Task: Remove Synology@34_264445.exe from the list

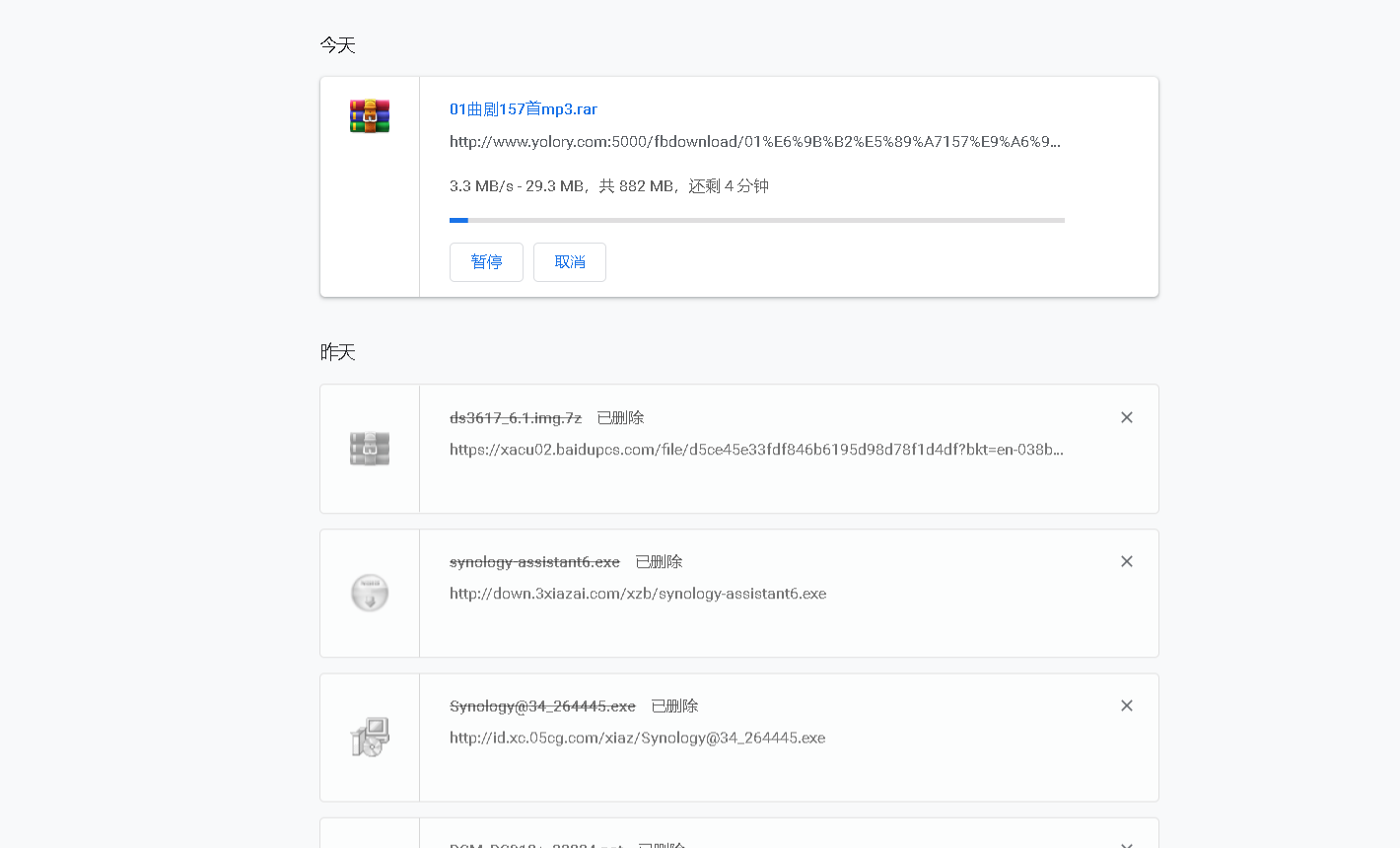Action: pyautogui.click(x=1127, y=706)
